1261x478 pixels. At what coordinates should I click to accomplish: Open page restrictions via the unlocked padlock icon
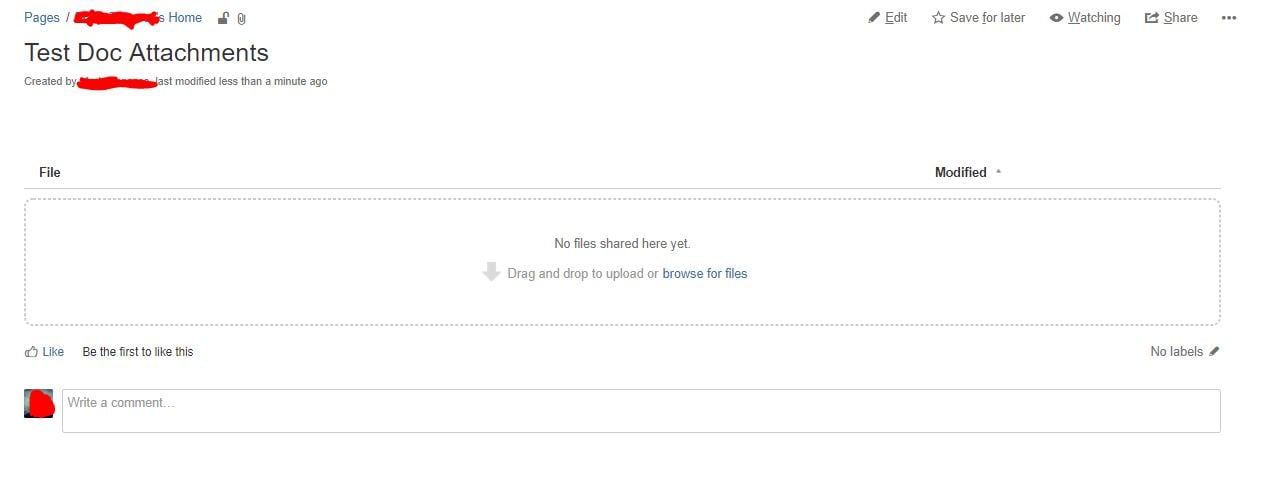pyautogui.click(x=223, y=18)
